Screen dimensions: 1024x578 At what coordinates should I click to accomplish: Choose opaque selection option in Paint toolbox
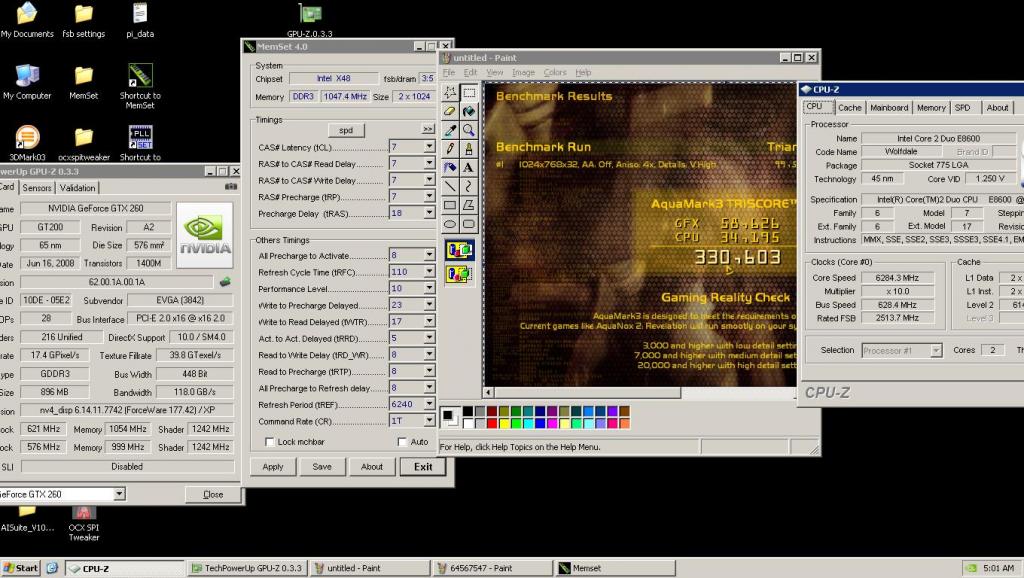(460, 249)
